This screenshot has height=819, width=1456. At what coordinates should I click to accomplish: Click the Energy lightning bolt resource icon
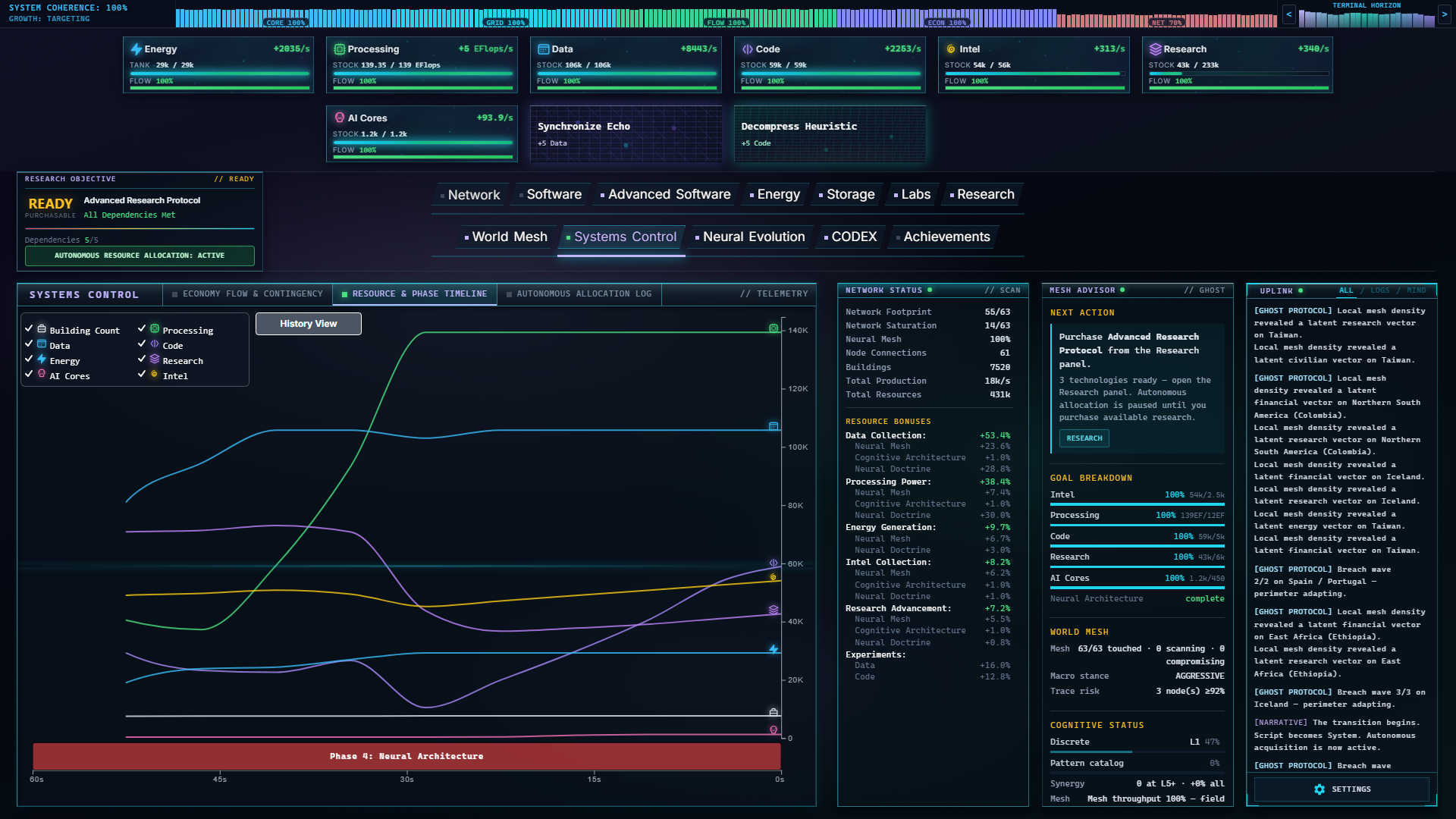click(x=136, y=49)
